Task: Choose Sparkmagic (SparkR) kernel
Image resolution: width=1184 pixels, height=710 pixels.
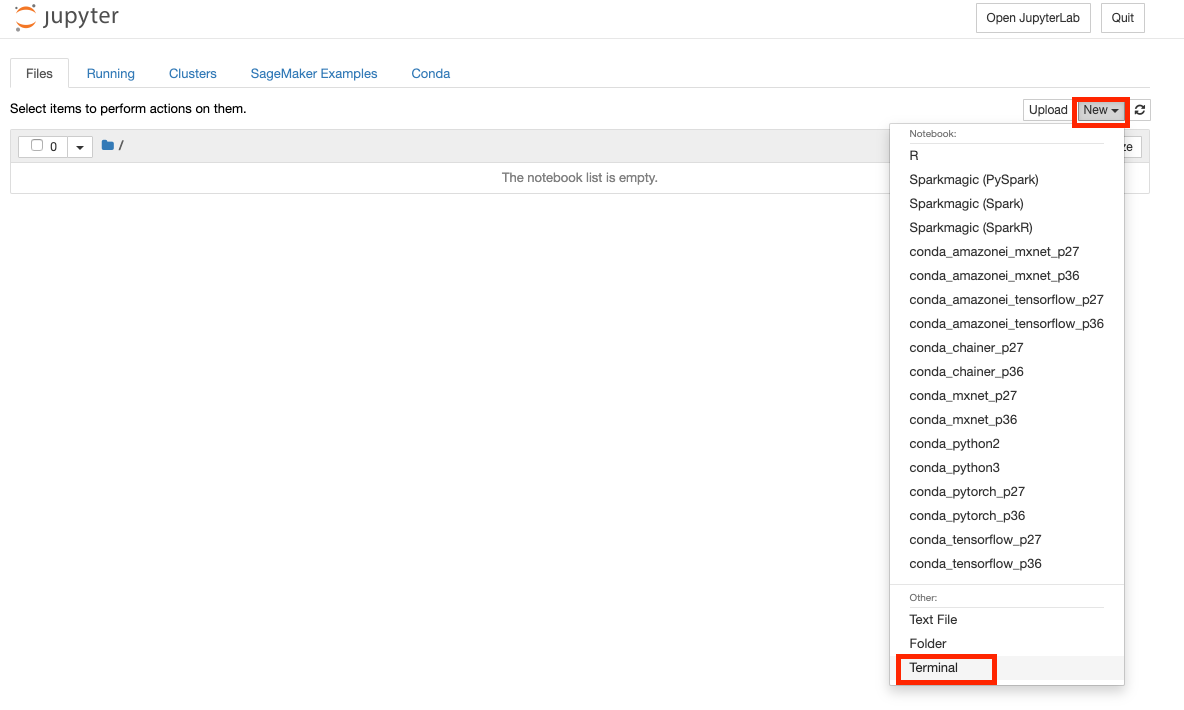Action: [x=1007, y=228]
